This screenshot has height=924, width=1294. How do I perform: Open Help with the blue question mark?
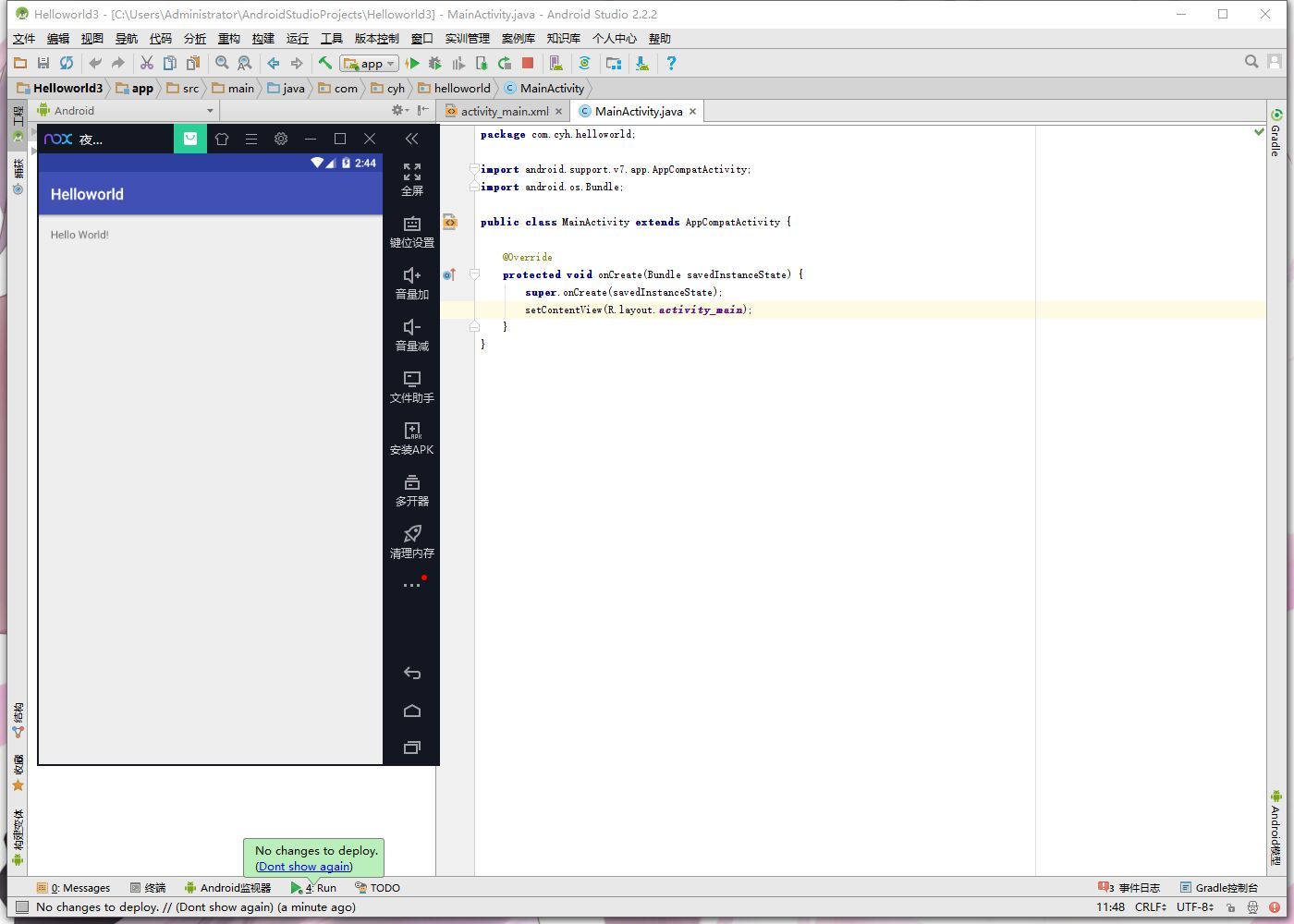pos(671,63)
